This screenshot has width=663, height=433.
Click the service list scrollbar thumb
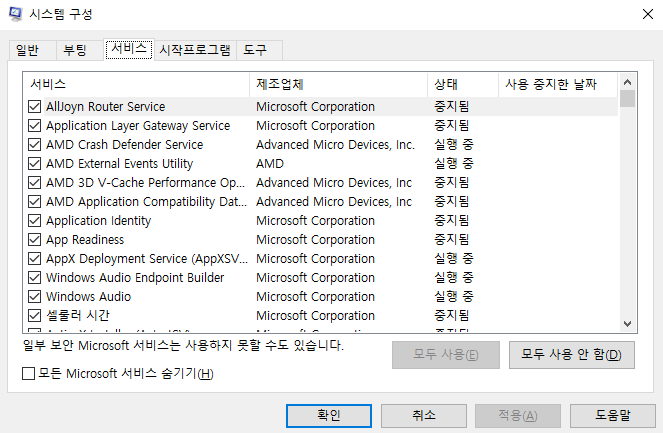coord(627,99)
